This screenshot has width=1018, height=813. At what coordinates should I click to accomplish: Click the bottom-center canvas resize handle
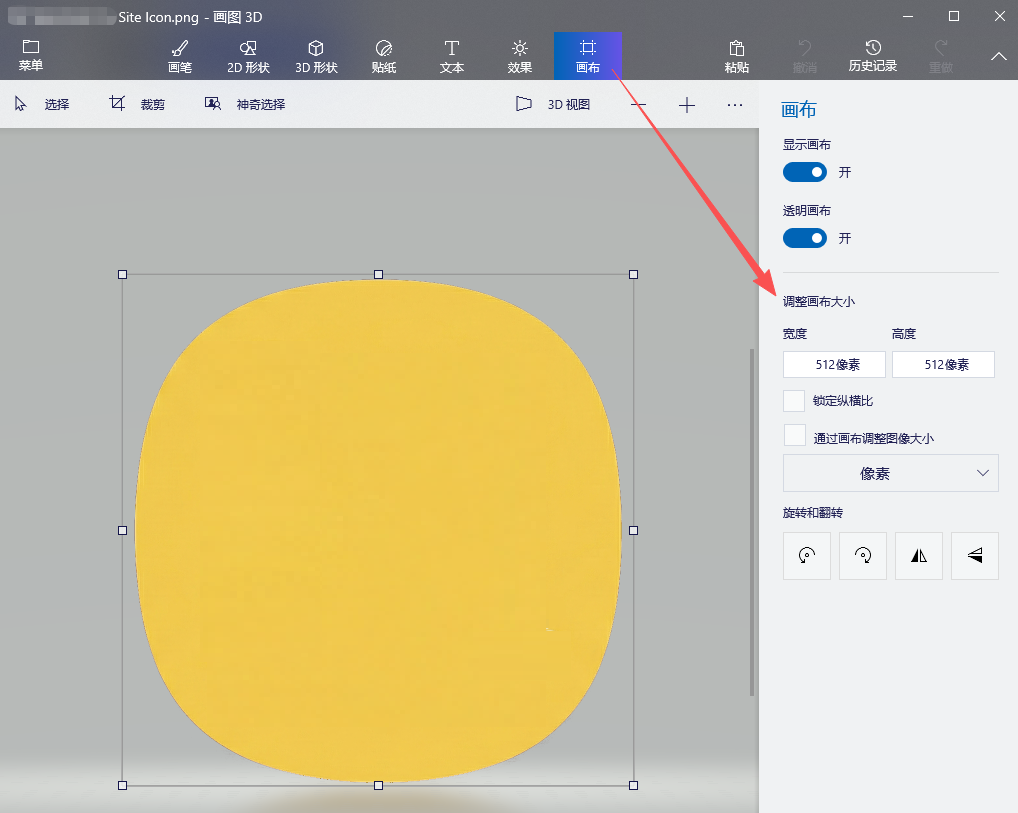379,786
